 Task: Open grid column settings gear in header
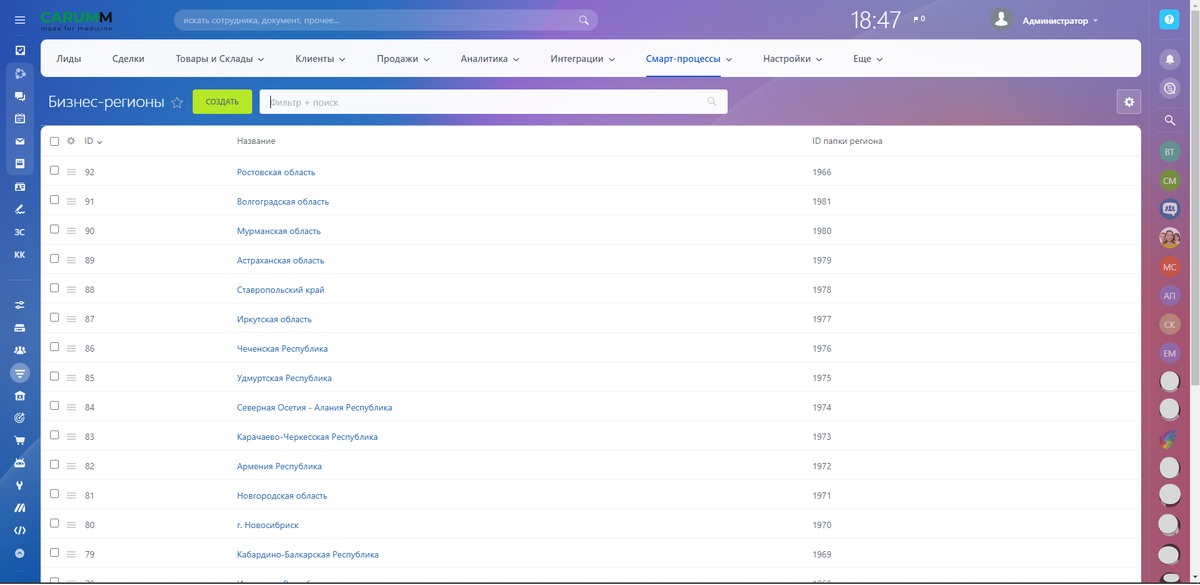(x=71, y=141)
